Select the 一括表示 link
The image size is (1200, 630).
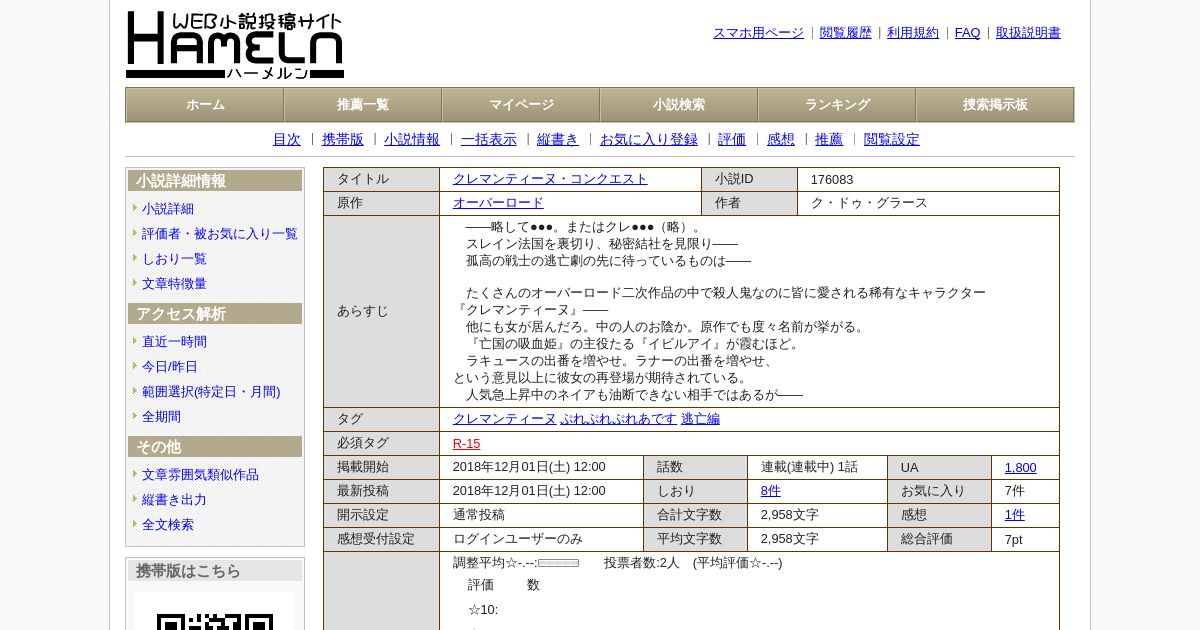tap(489, 140)
